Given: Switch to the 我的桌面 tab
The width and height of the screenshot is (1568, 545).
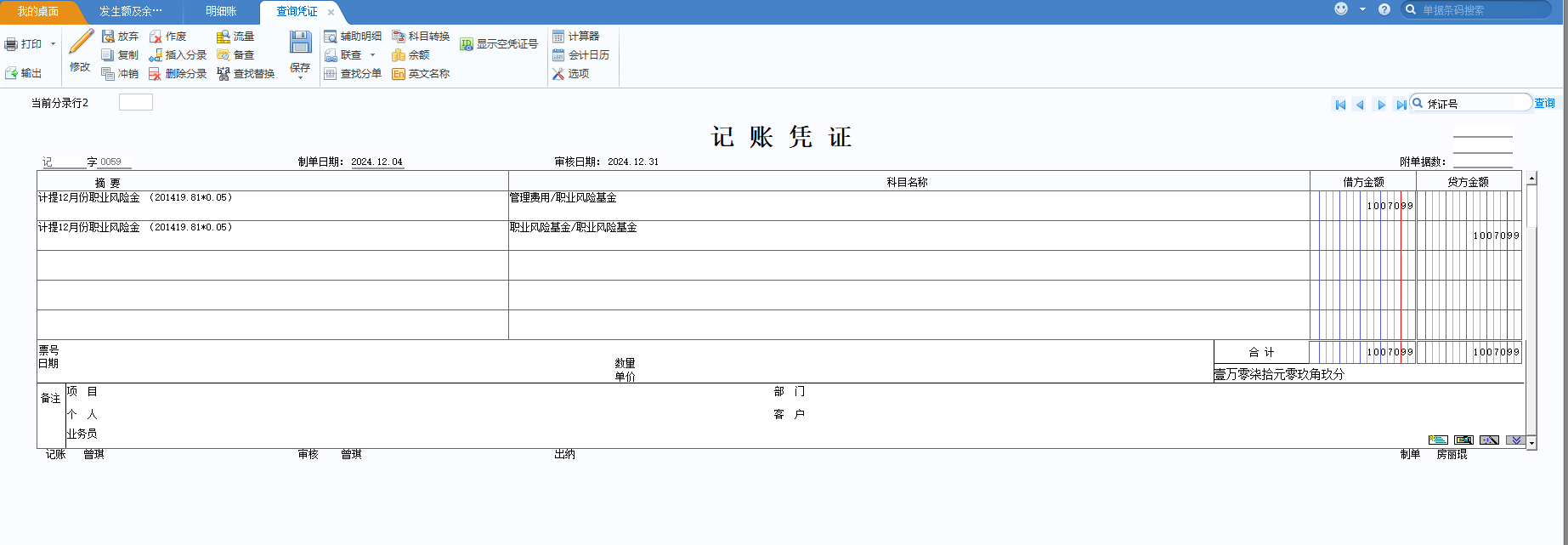Looking at the screenshot, I should 38,12.
